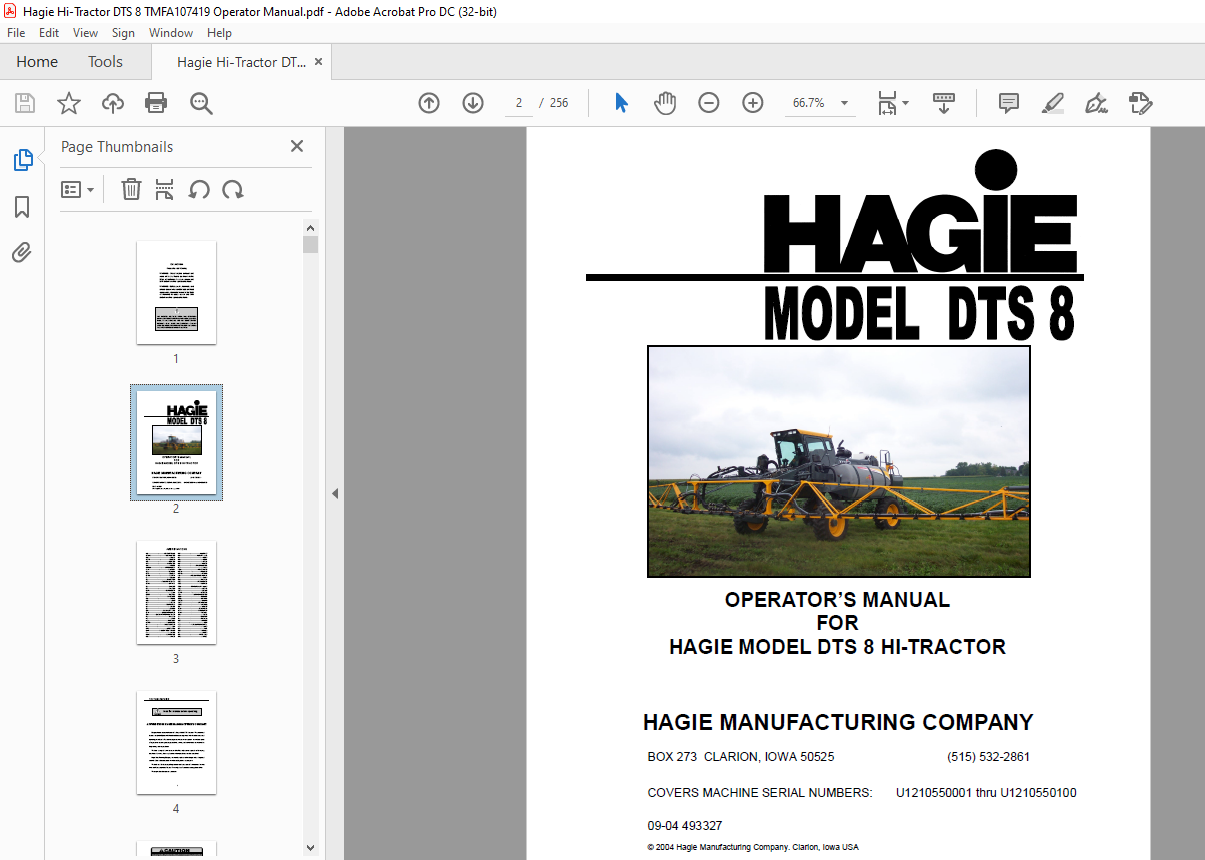Click the MODEL DTS 8 title text
Image resolution: width=1205 pixels, height=860 pixels.
(x=919, y=313)
